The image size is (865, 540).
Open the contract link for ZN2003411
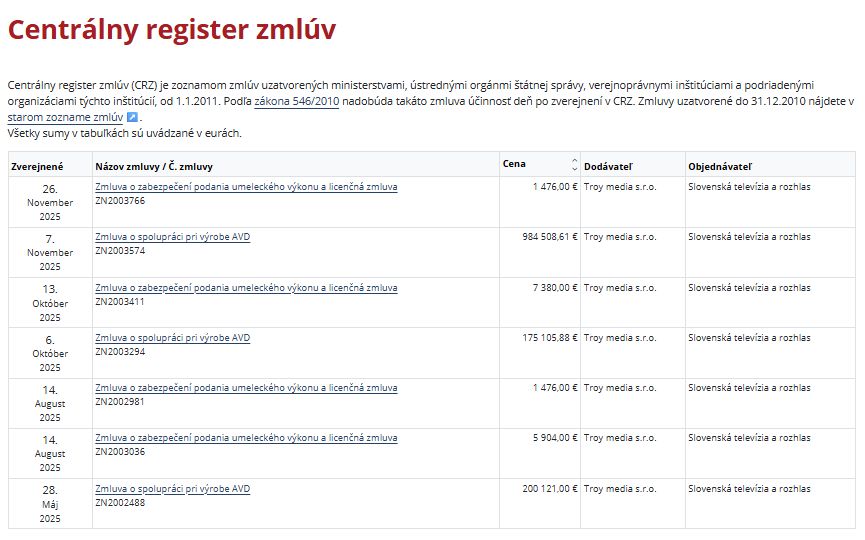(246, 288)
